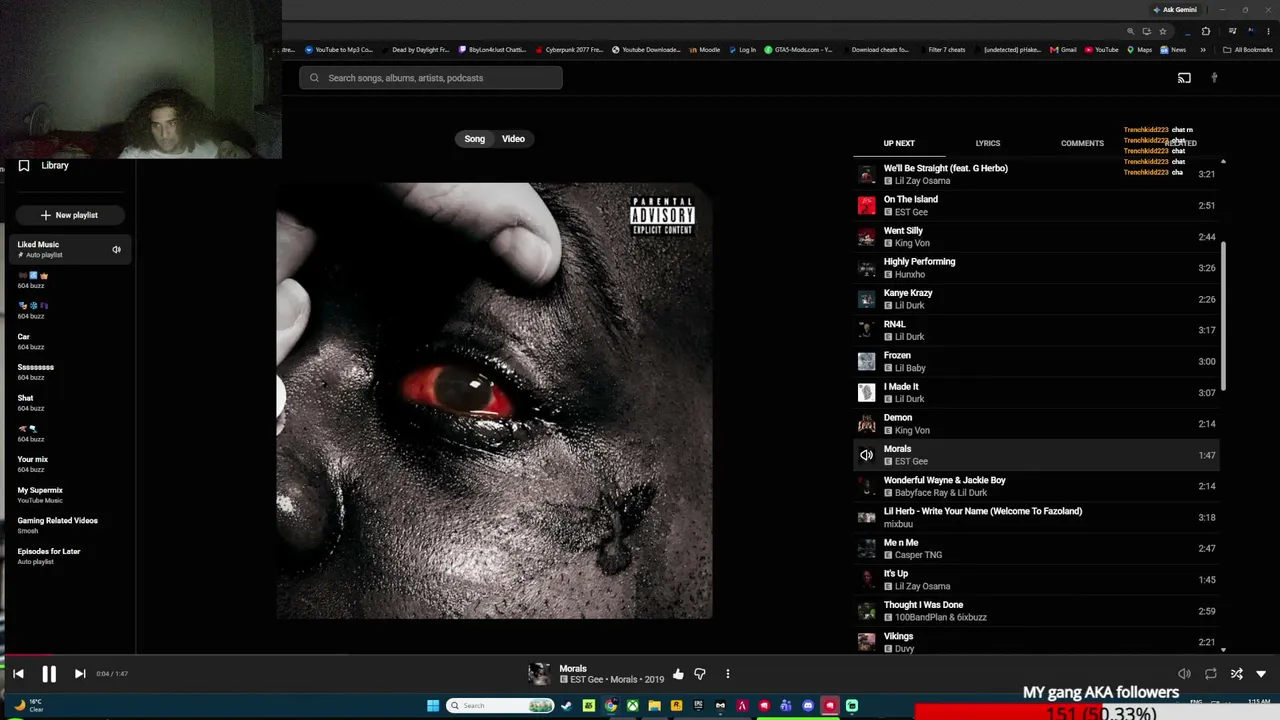1280x720 pixels.
Task: Click the speaker icon on Morals queue row
Action: point(866,455)
